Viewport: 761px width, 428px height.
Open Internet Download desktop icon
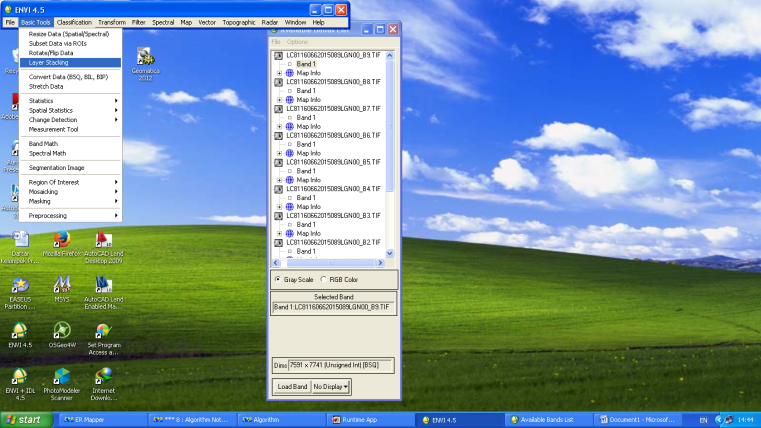pos(103,384)
